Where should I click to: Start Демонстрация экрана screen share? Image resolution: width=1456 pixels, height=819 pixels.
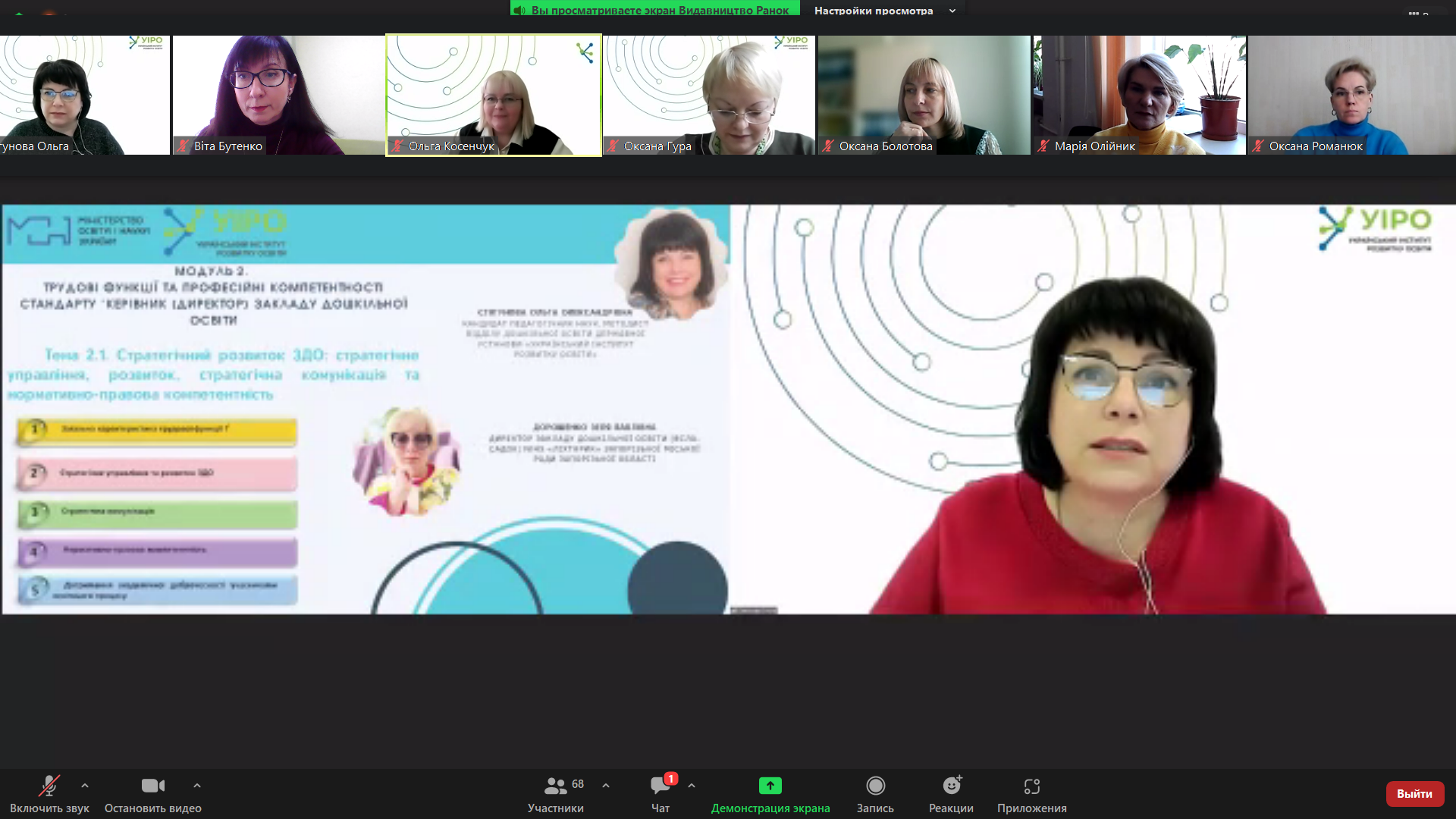click(x=770, y=794)
